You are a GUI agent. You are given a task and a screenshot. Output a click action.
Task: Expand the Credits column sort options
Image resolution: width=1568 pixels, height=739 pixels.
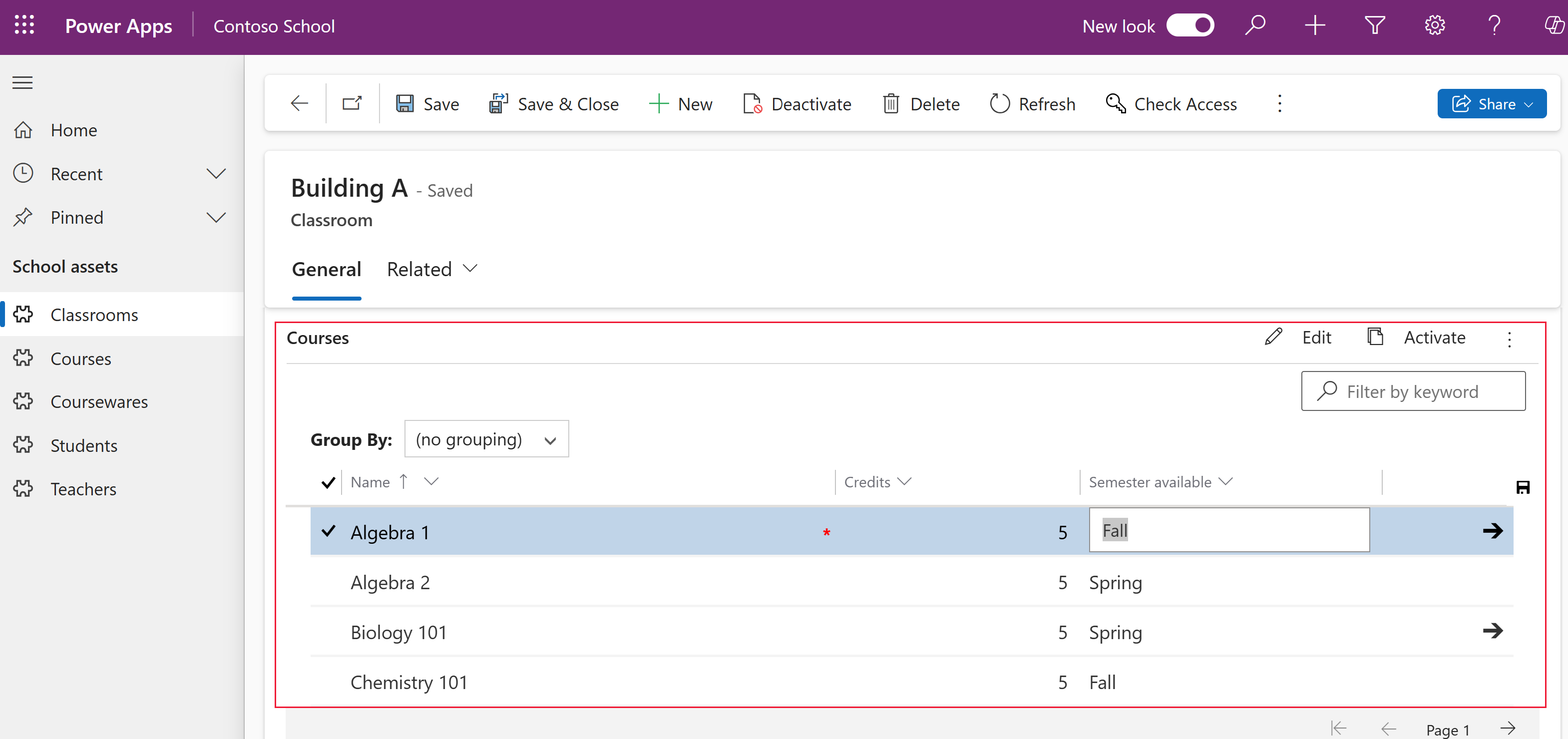tap(904, 482)
